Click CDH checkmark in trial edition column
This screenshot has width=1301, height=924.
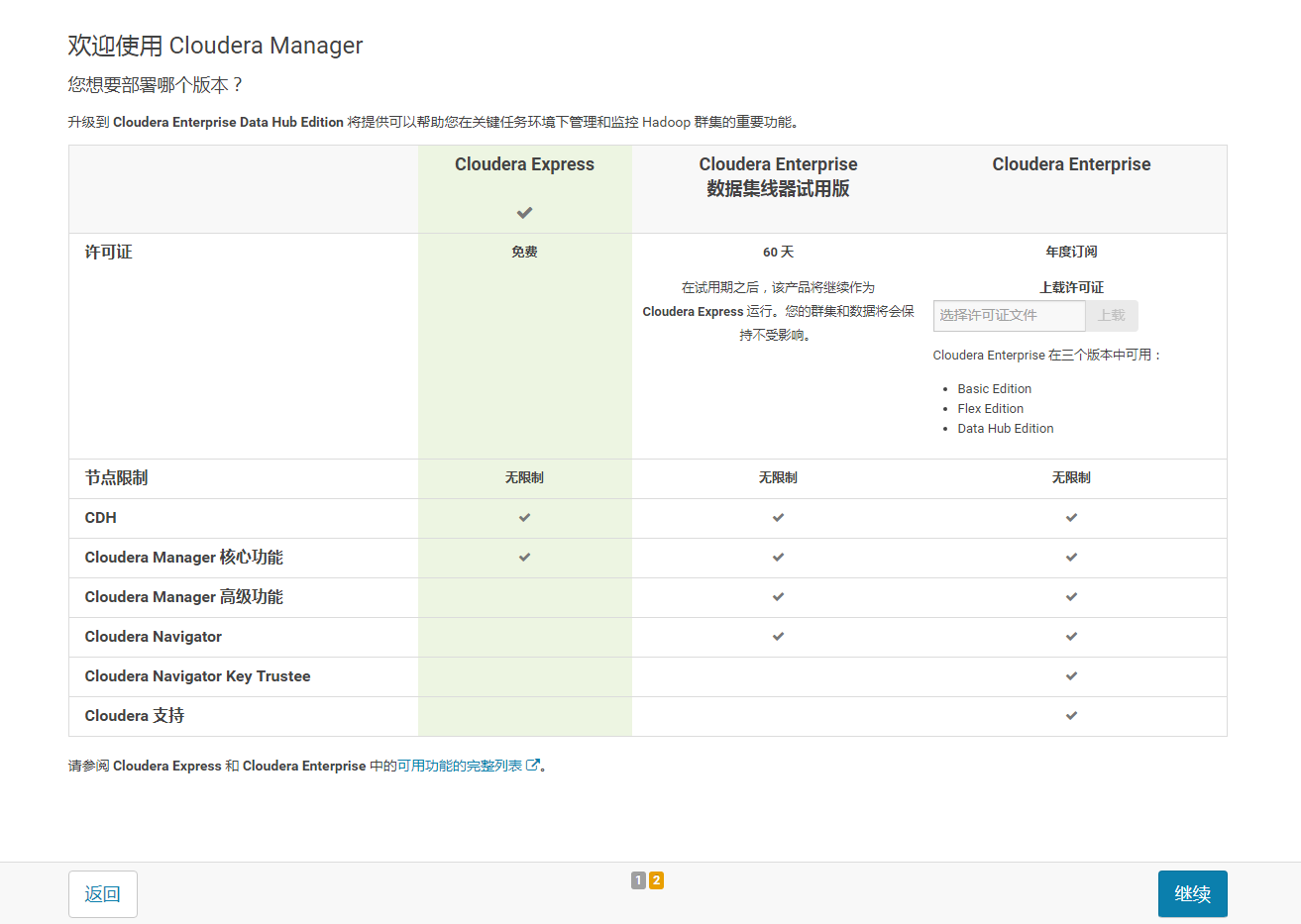click(778, 518)
